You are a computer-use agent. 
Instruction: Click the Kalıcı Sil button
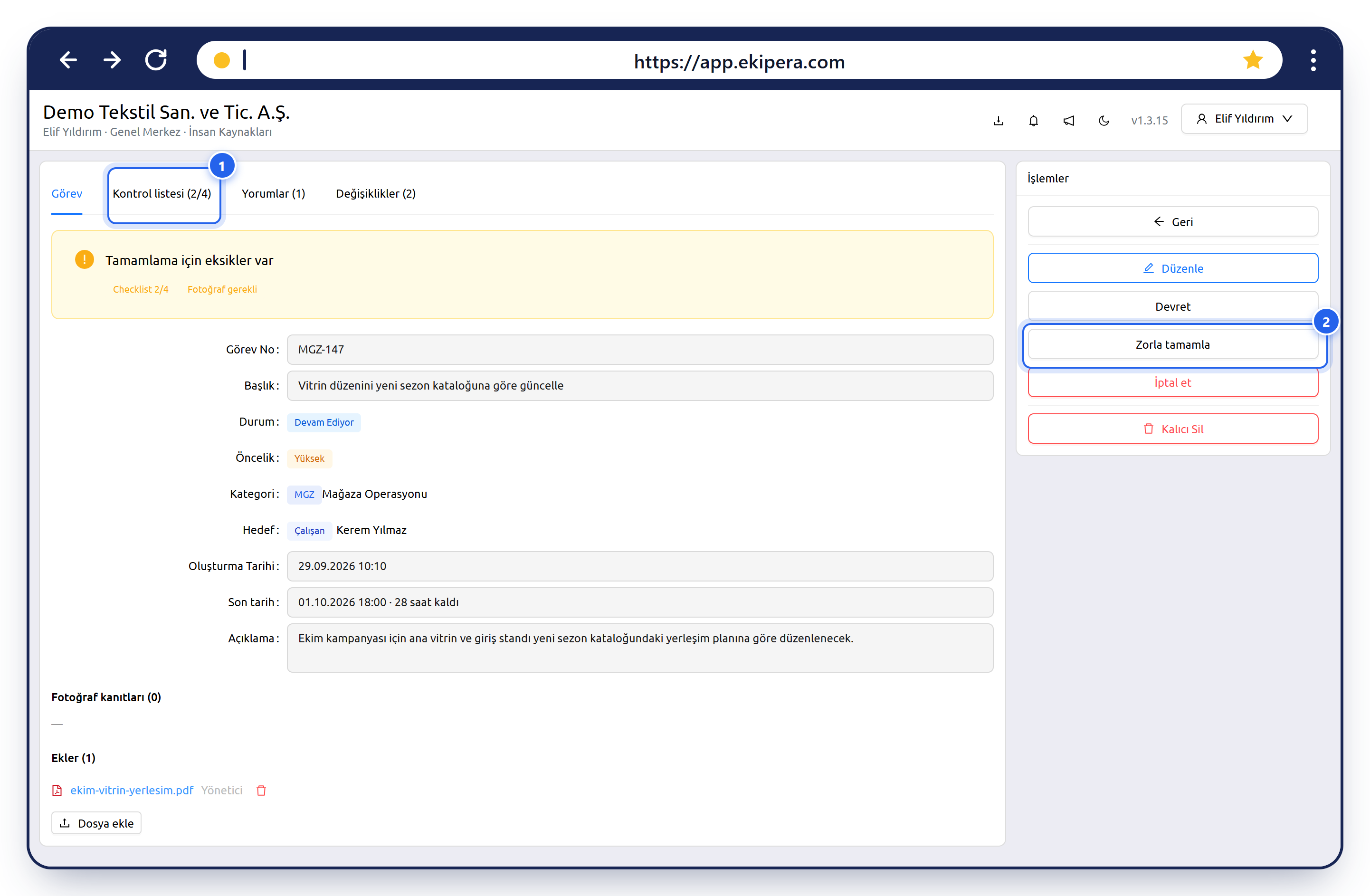click(1172, 429)
